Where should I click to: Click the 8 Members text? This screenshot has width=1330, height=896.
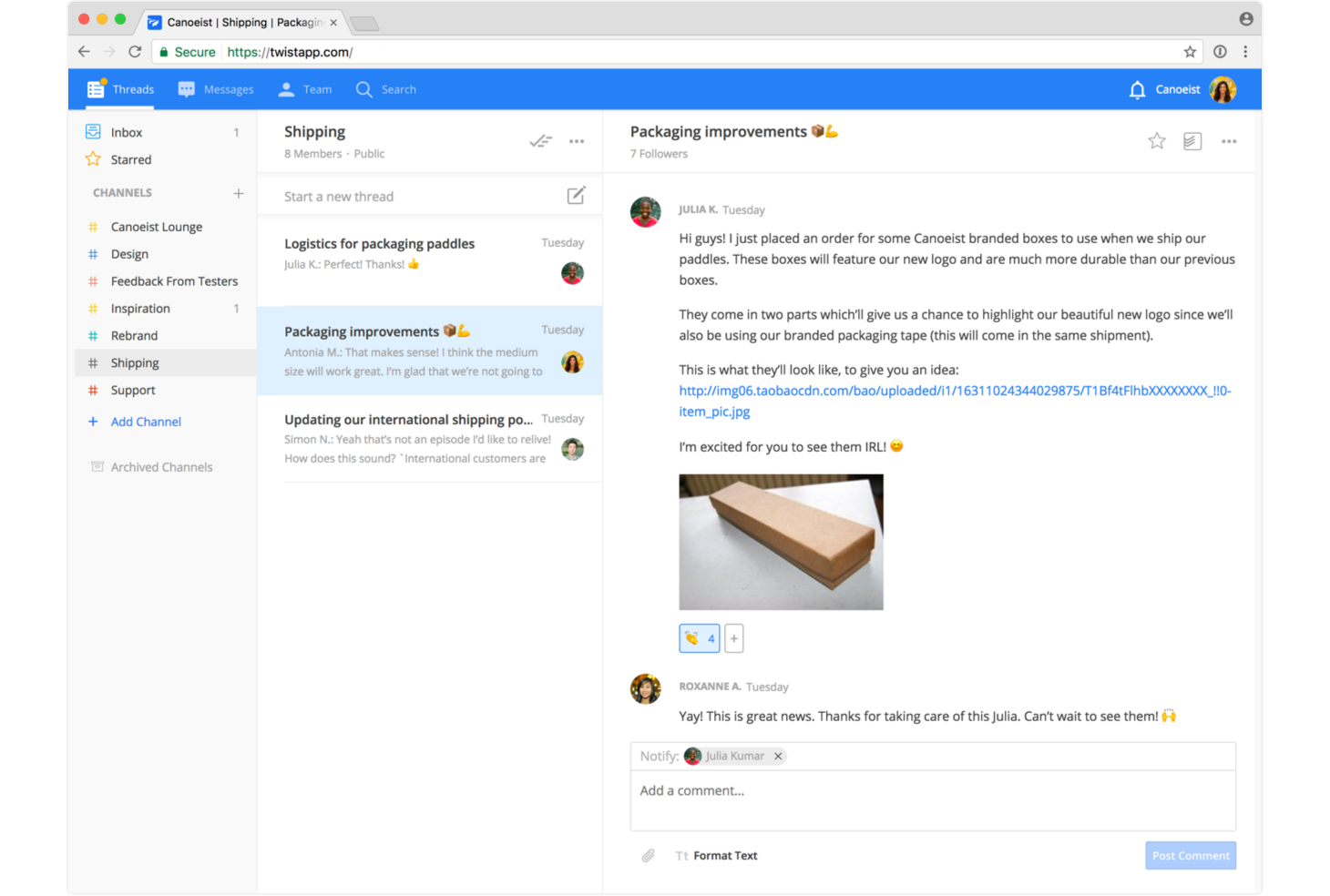point(312,154)
